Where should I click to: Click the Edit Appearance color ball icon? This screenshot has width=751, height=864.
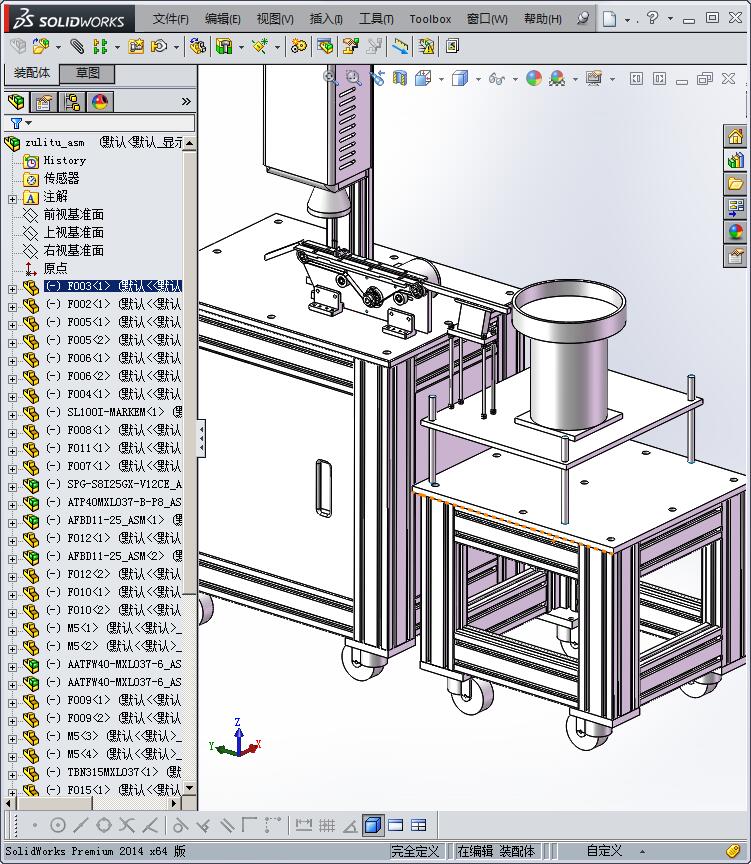(x=534, y=78)
